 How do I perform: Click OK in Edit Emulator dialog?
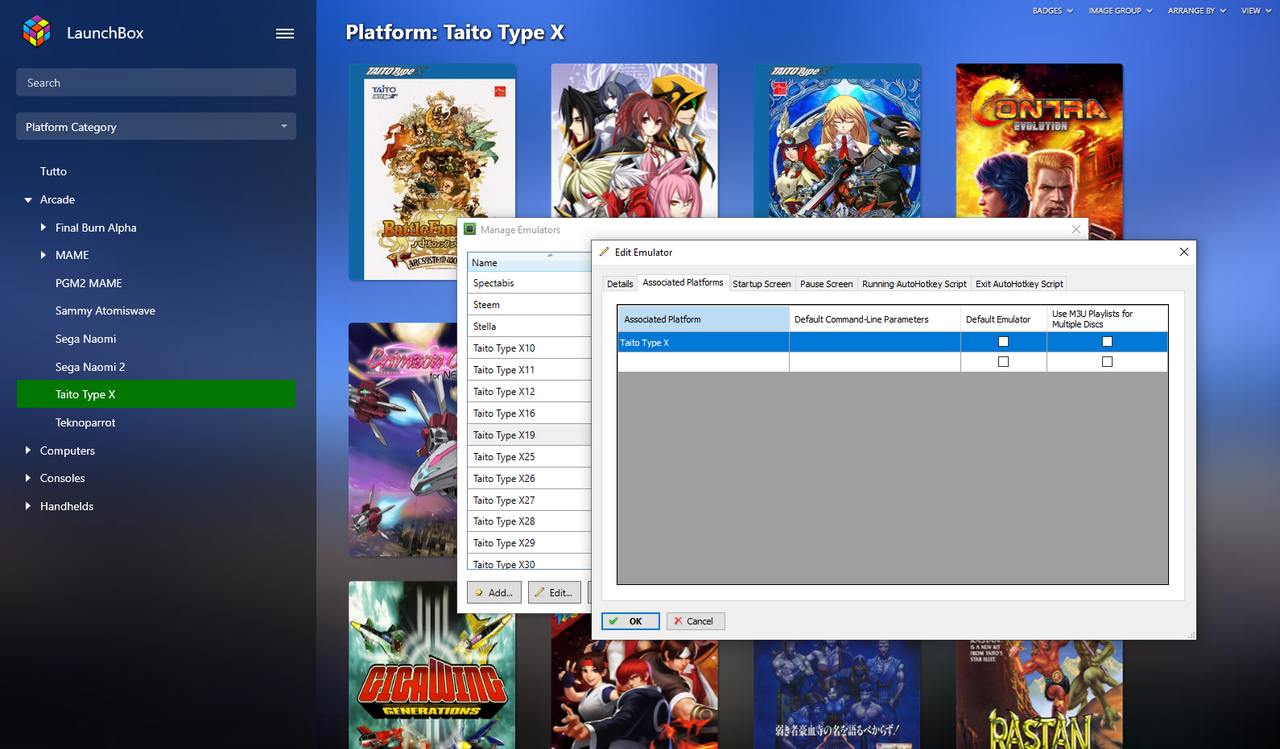630,621
